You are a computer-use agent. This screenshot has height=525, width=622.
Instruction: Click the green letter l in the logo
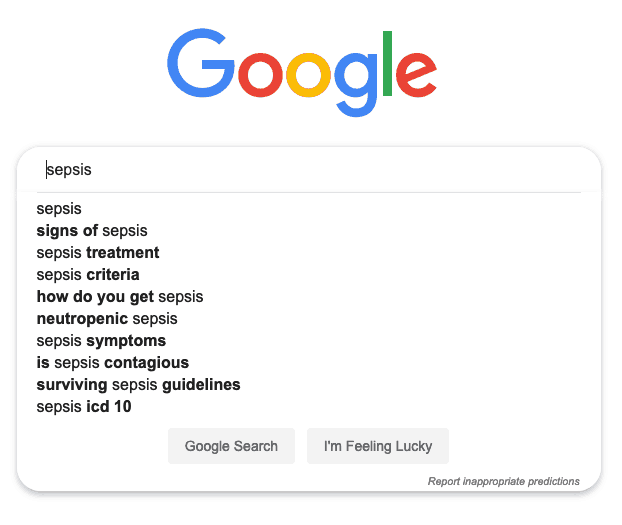[x=387, y=63]
